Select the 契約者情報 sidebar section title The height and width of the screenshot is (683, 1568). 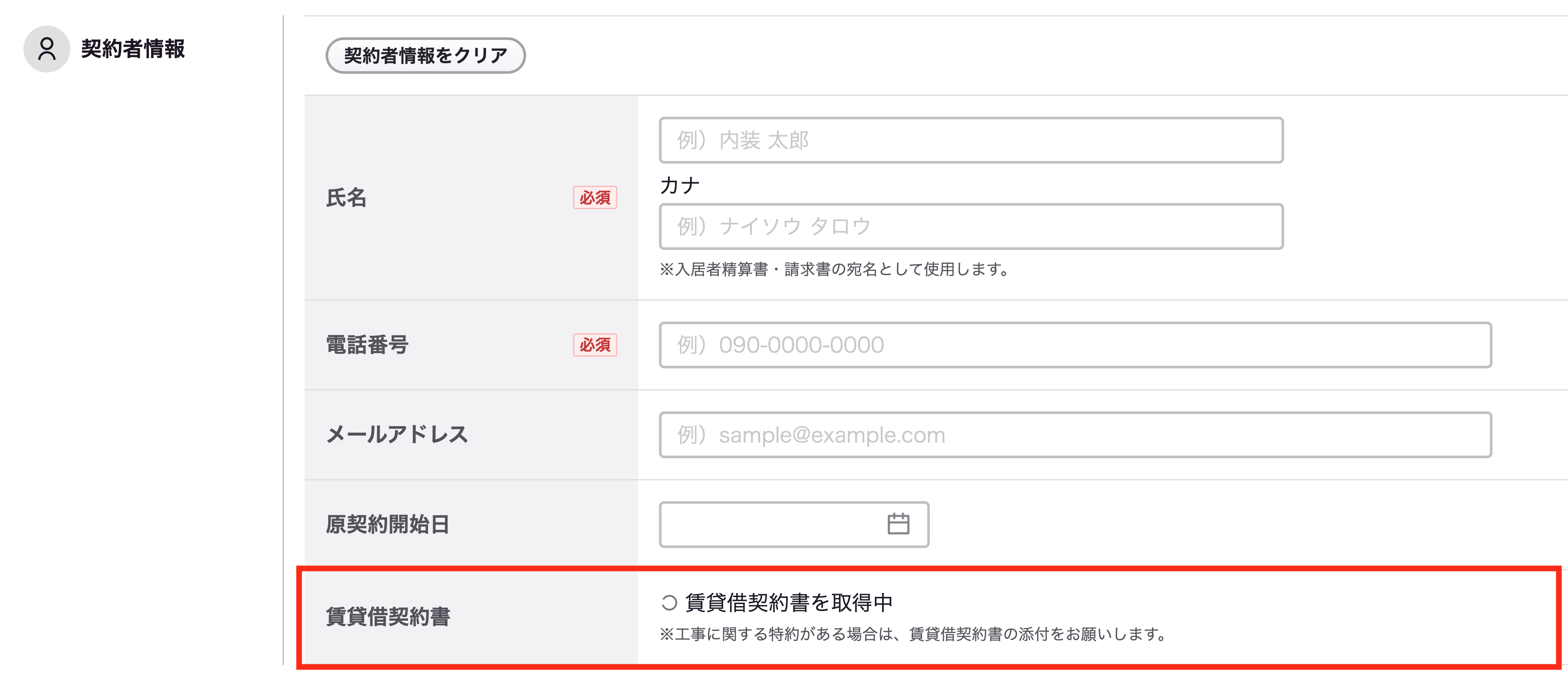(x=133, y=49)
